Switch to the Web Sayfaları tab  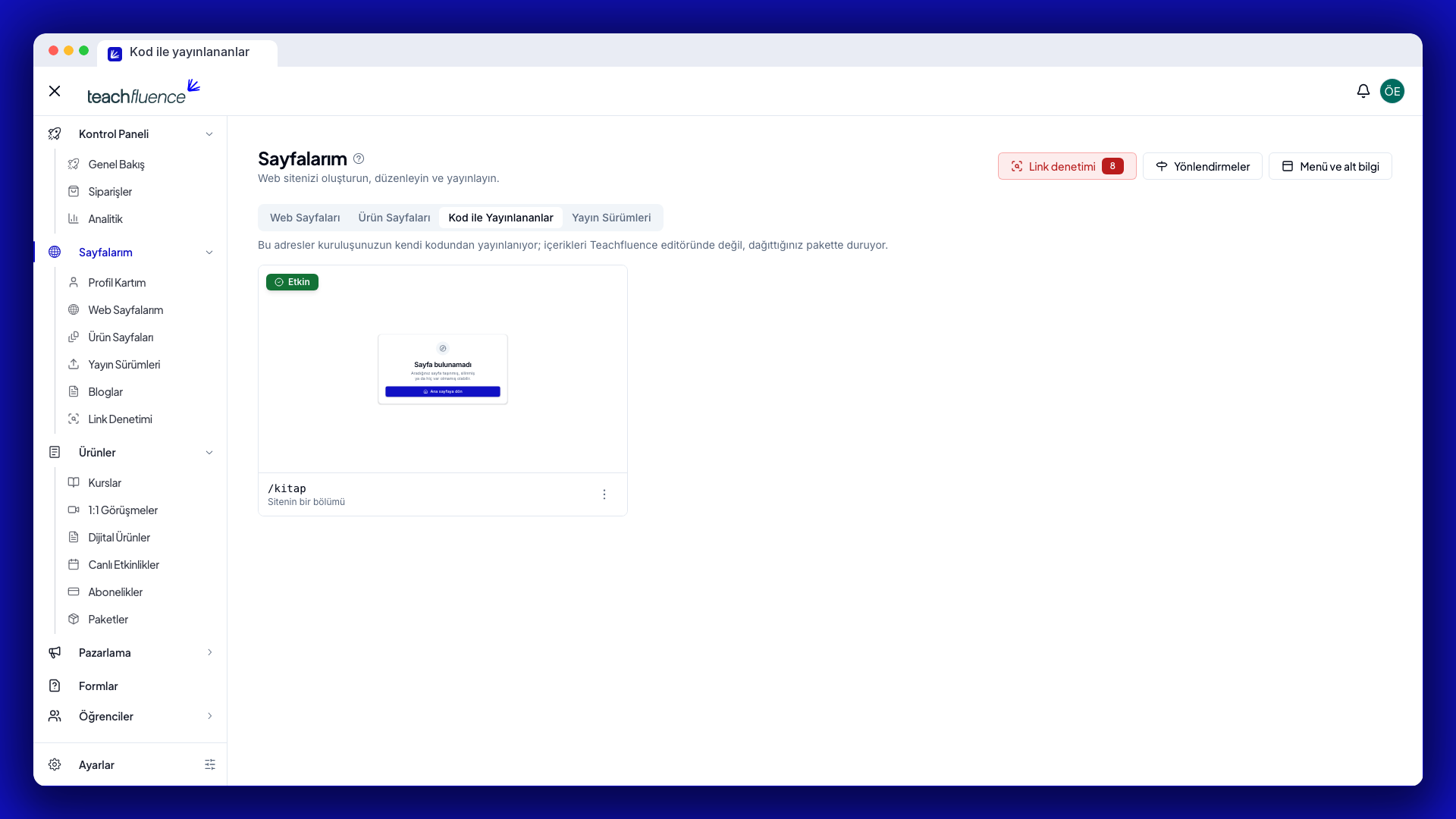click(305, 218)
